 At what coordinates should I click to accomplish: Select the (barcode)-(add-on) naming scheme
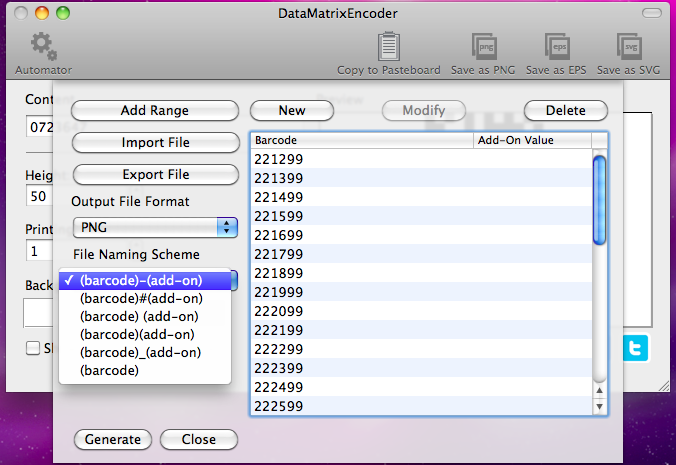pyautogui.click(x=145, y=281)
